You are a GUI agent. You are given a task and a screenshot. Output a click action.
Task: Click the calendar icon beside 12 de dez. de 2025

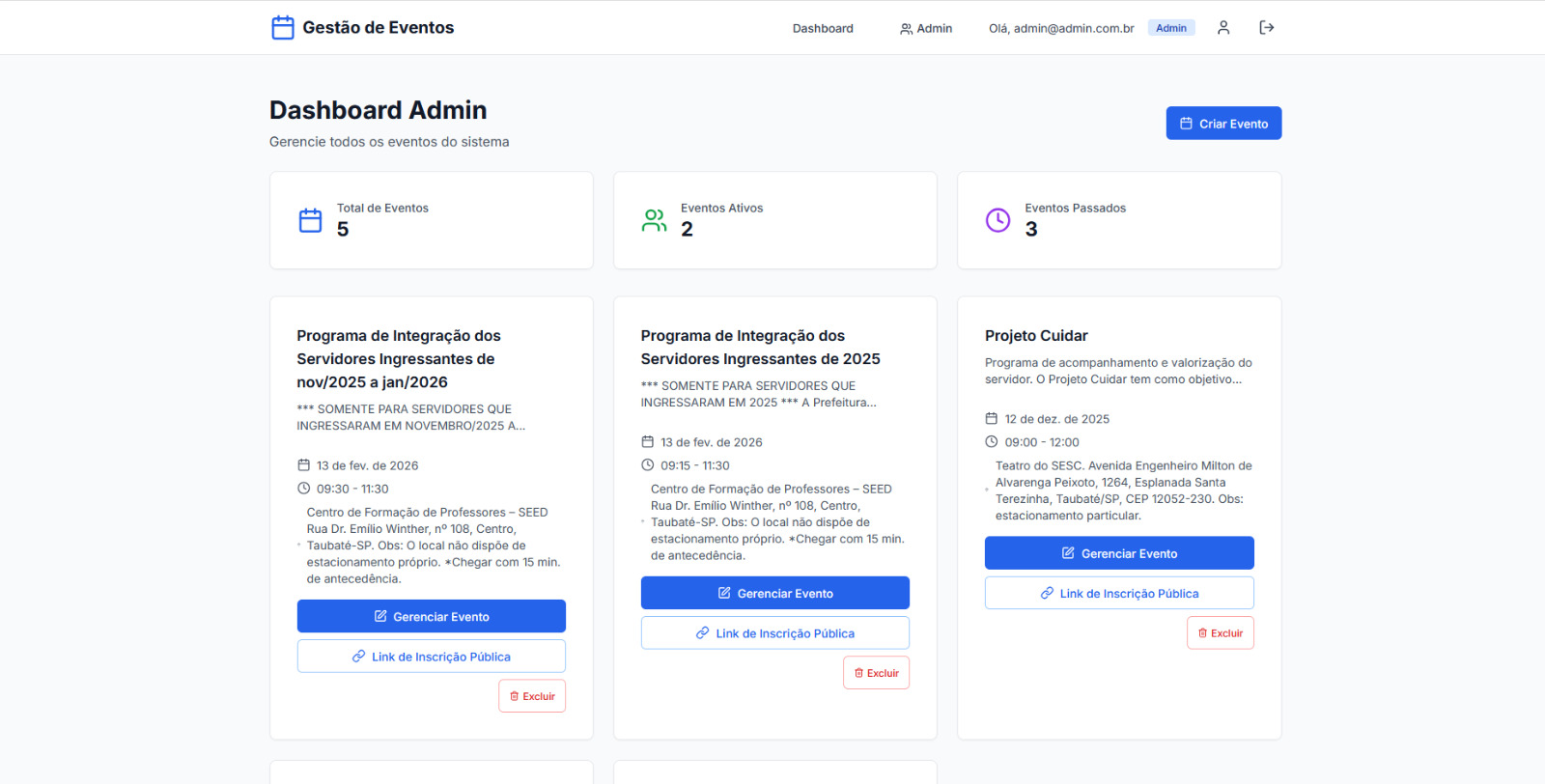pyautogui.click(x=991, y=419)
